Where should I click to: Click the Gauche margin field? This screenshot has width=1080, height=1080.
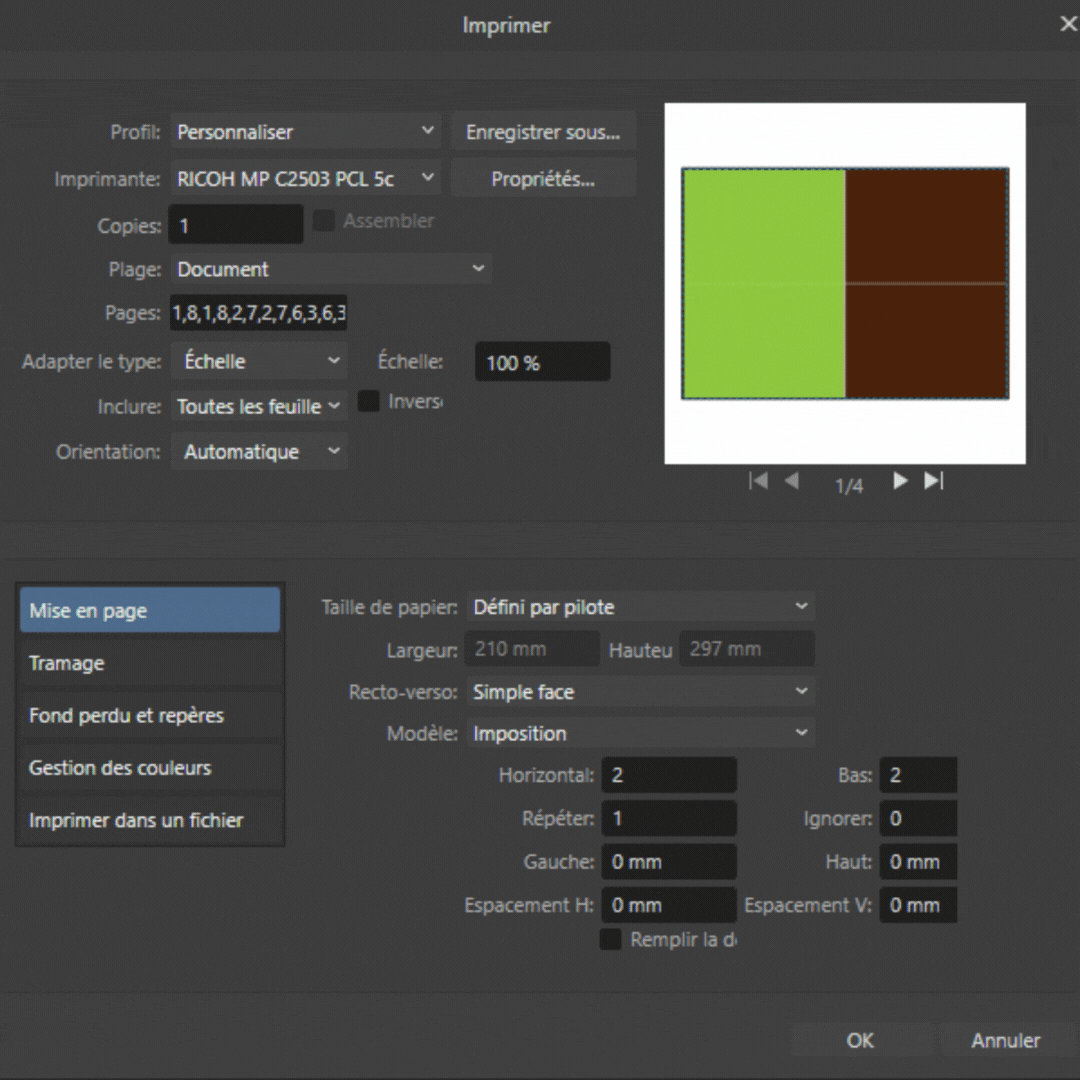tap(669, 862)
